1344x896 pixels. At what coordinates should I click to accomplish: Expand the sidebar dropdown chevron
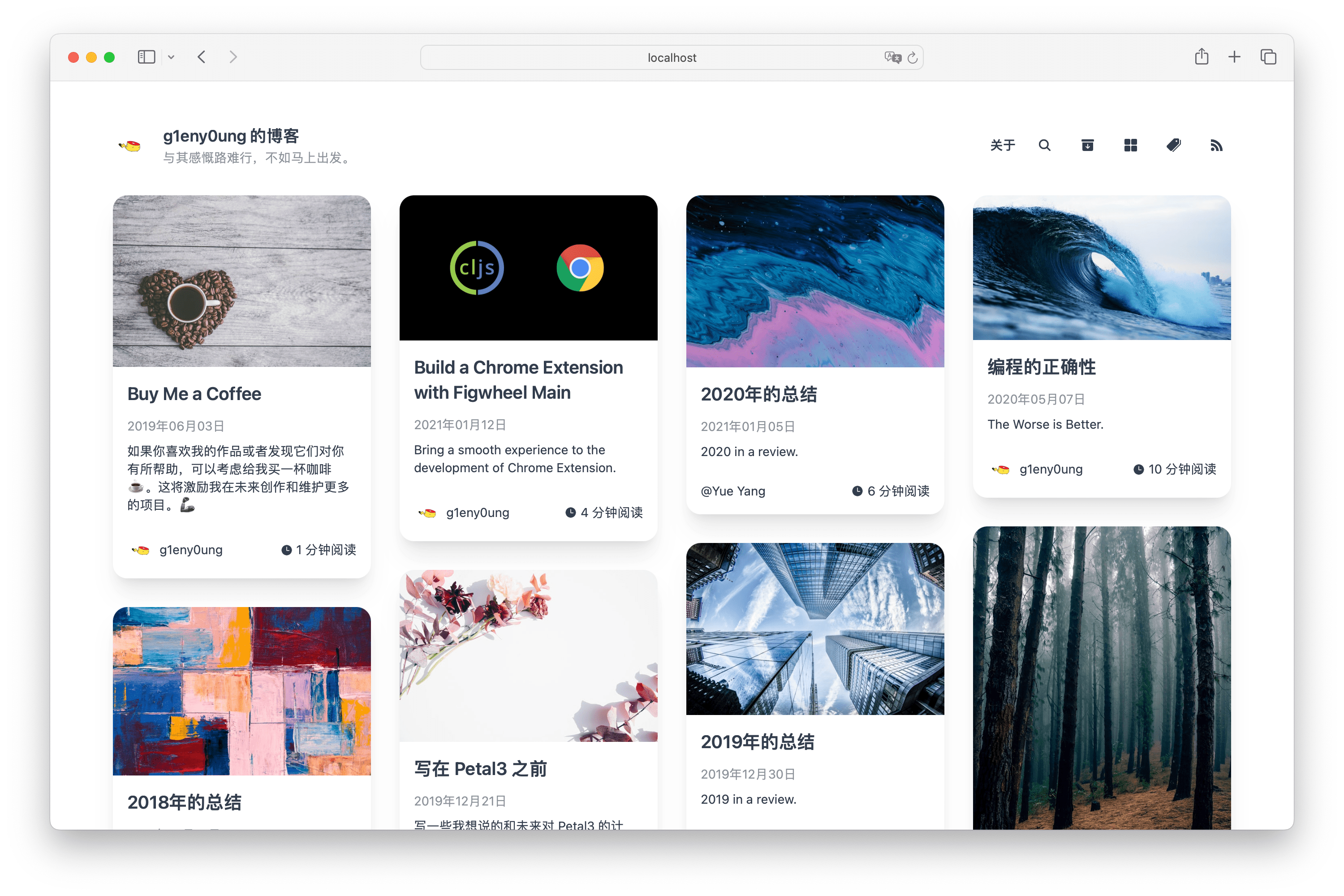tap(171, 57)
